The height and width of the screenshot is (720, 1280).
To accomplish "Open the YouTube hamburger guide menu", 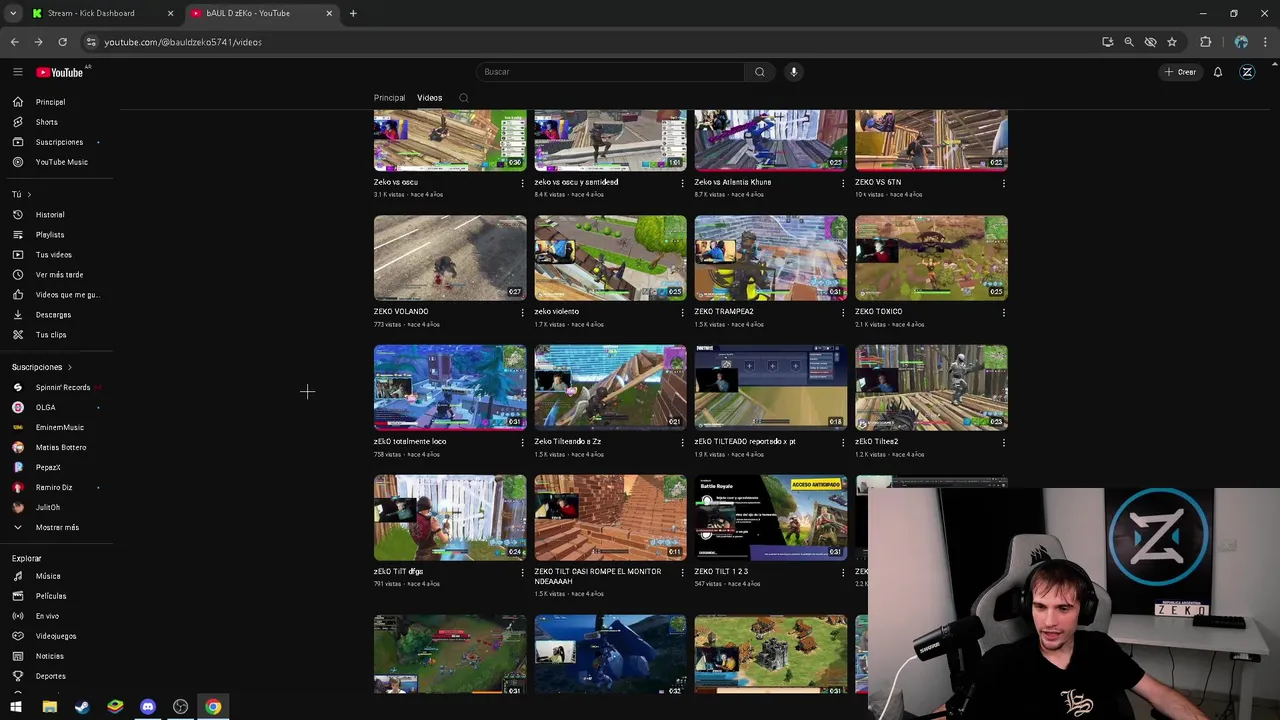I will pos(18,72).
